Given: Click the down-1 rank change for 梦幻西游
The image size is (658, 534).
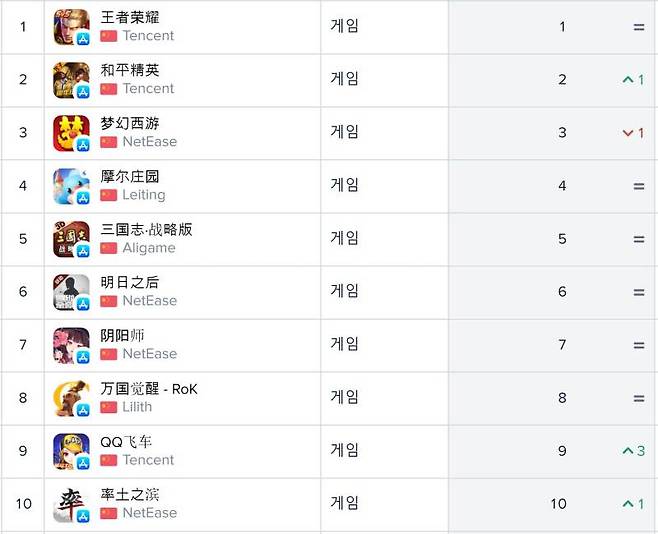Looking at the screenshot, I should [x=633, y=133].
